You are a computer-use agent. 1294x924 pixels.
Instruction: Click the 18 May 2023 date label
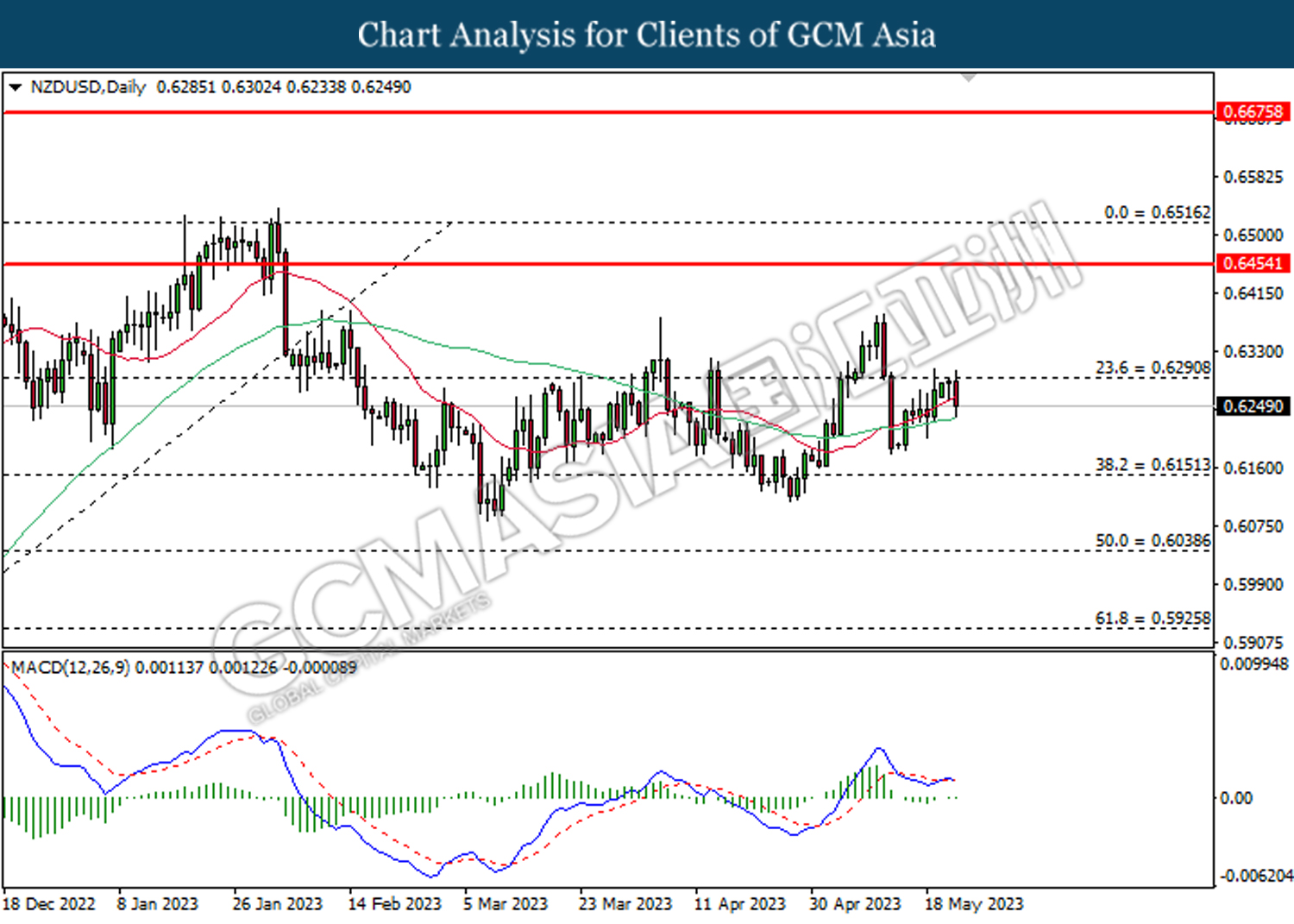point(974,904)
